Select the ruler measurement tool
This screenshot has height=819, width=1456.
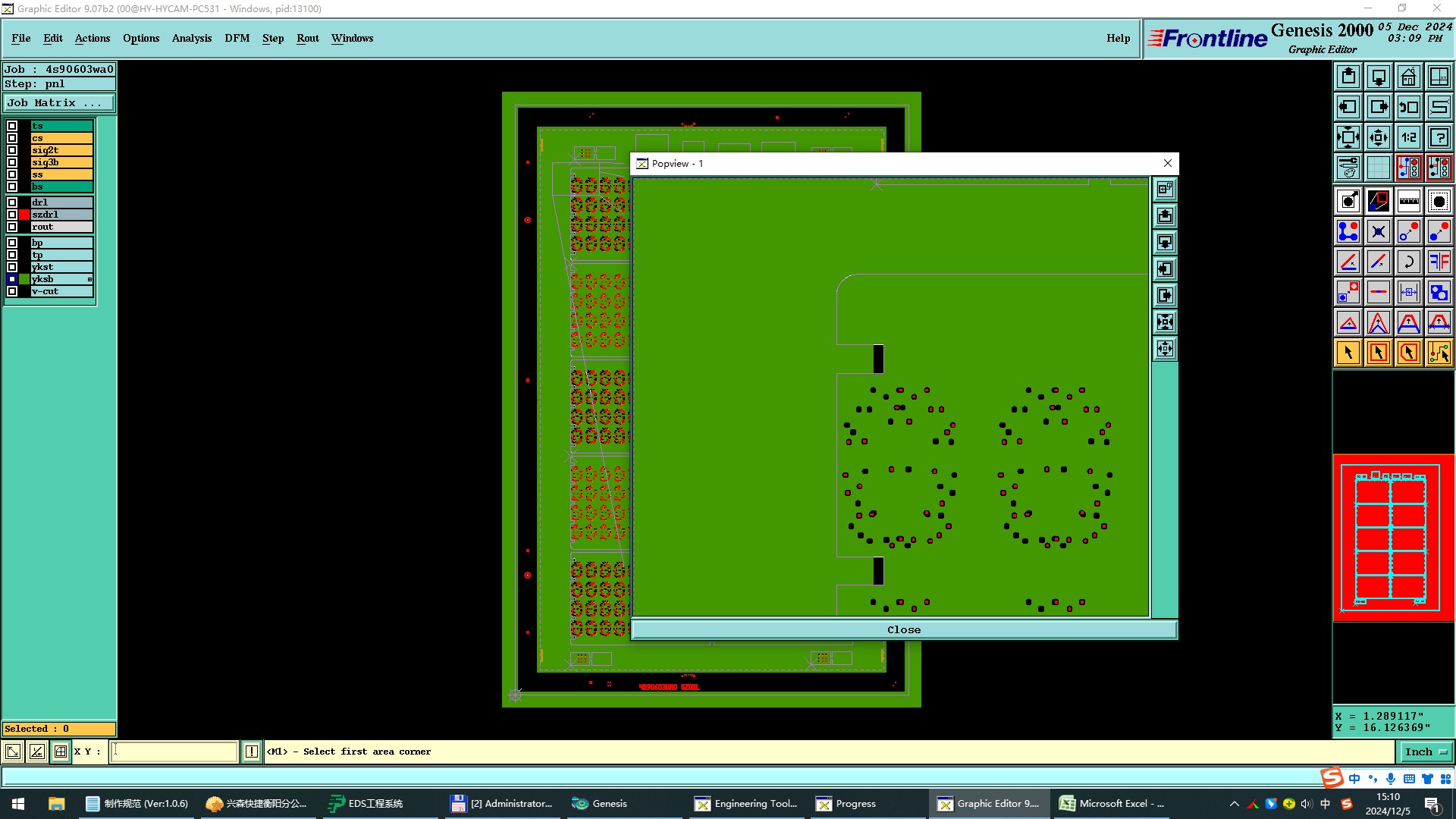(x=1408, y=201)
